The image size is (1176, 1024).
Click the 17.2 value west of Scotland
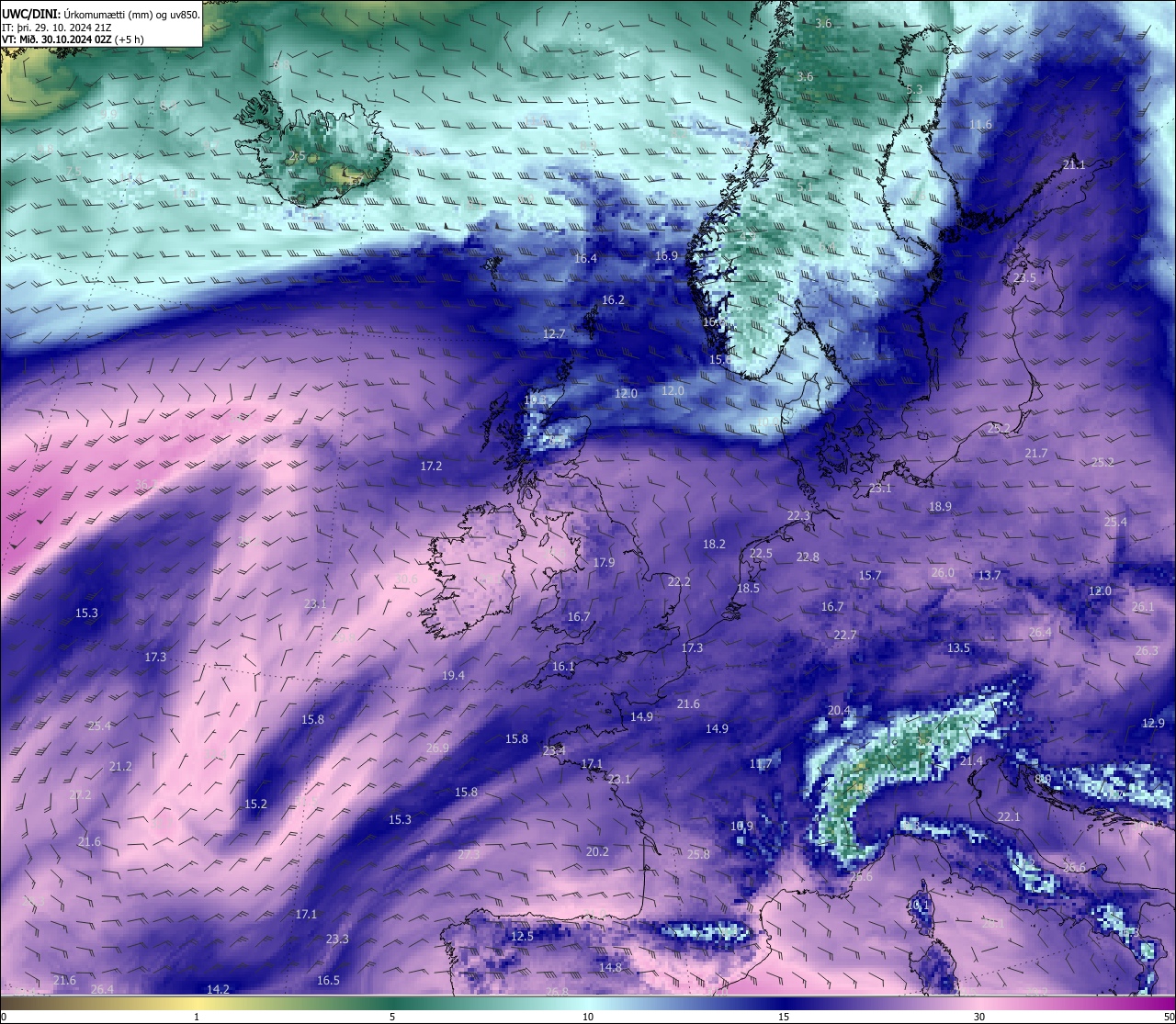click(431, 466)
